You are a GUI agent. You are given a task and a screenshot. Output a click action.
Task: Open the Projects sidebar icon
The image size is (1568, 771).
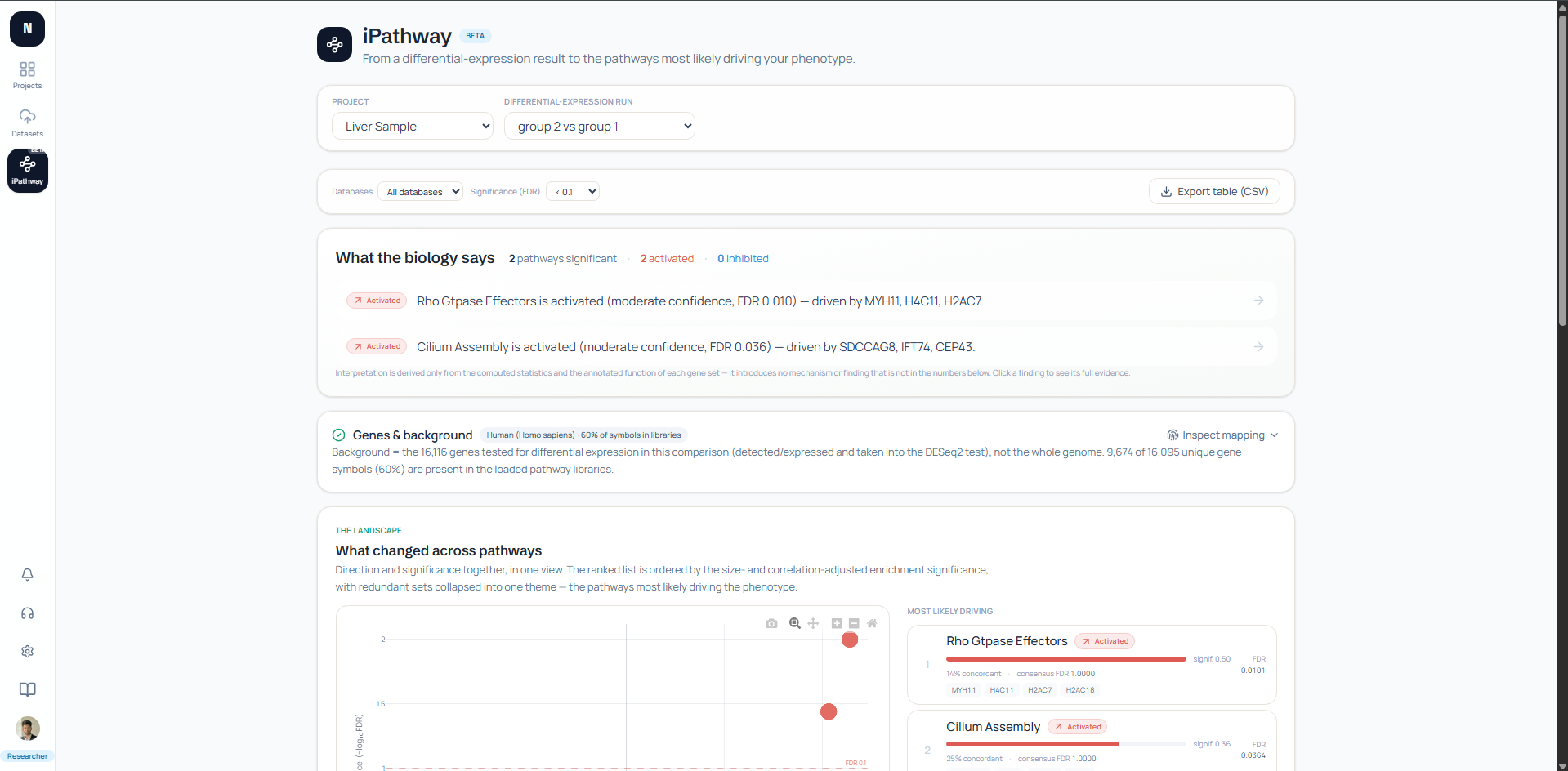click(x=27, y=74)
